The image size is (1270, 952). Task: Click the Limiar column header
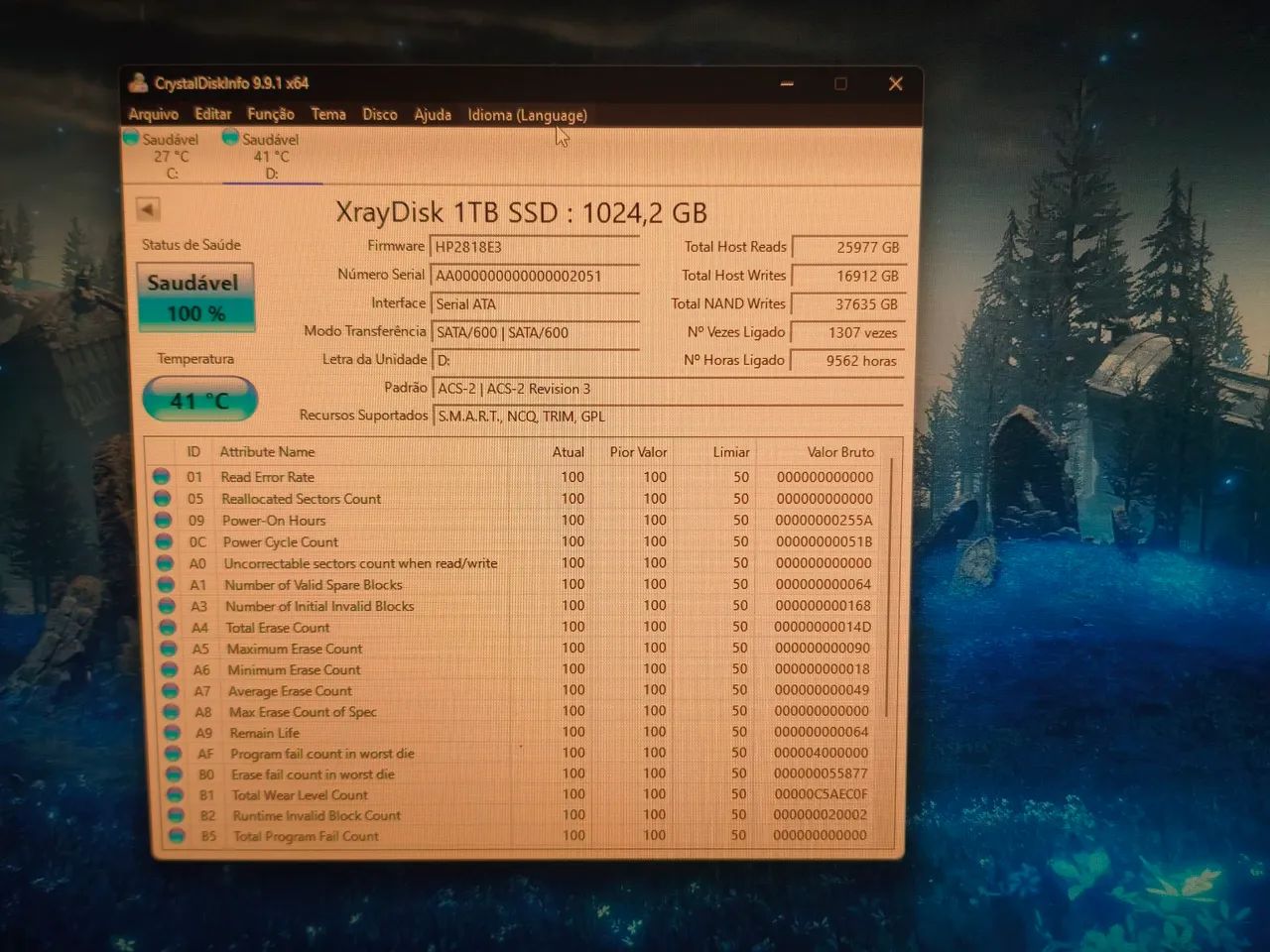pos(731,452)
